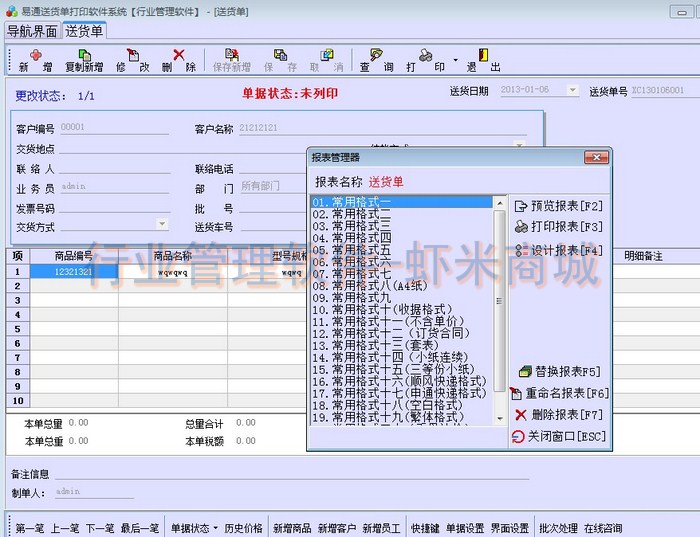Select row 5 header in the item grid

(x=17, y=329)
